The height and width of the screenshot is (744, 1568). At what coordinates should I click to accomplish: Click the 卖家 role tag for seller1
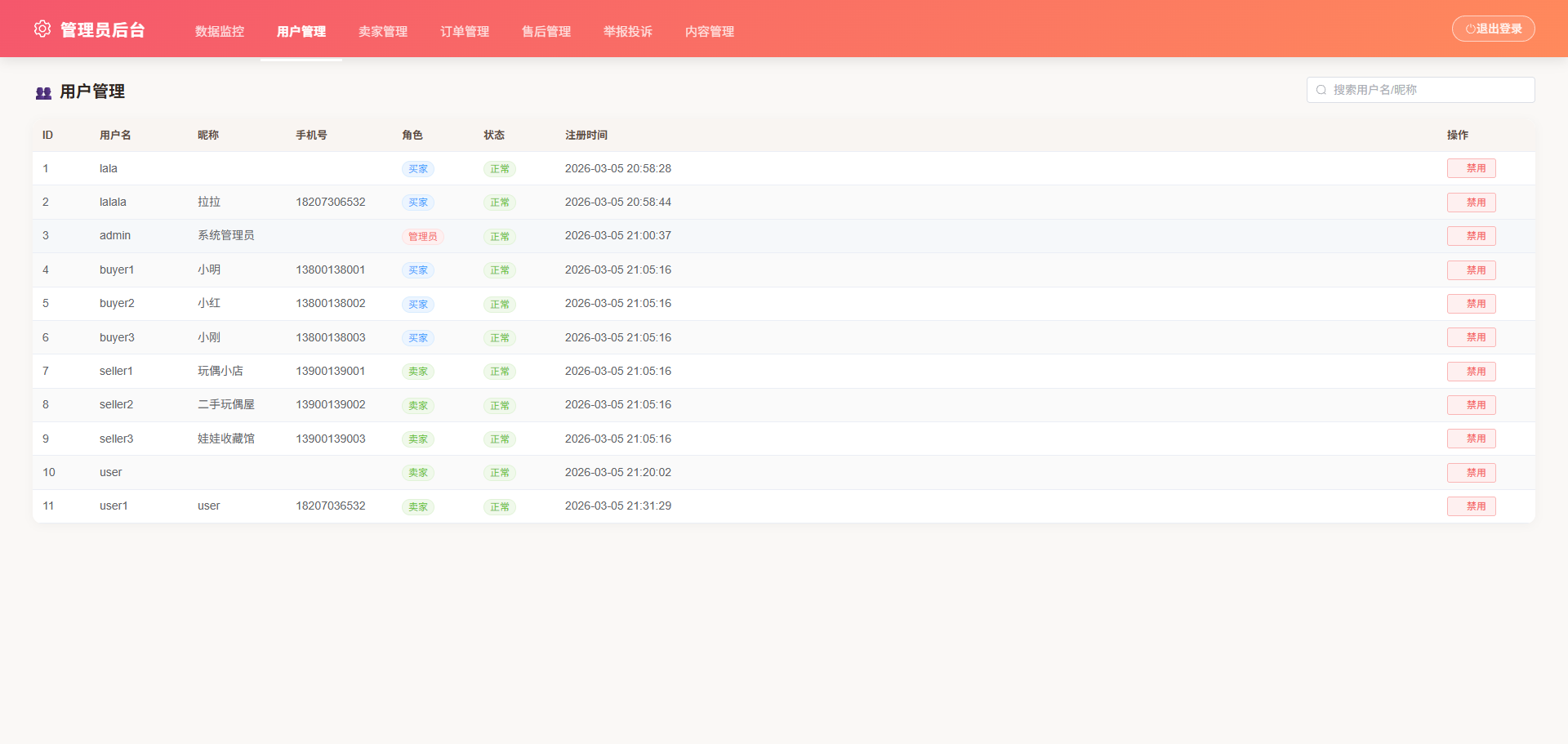tap(418, 372)
